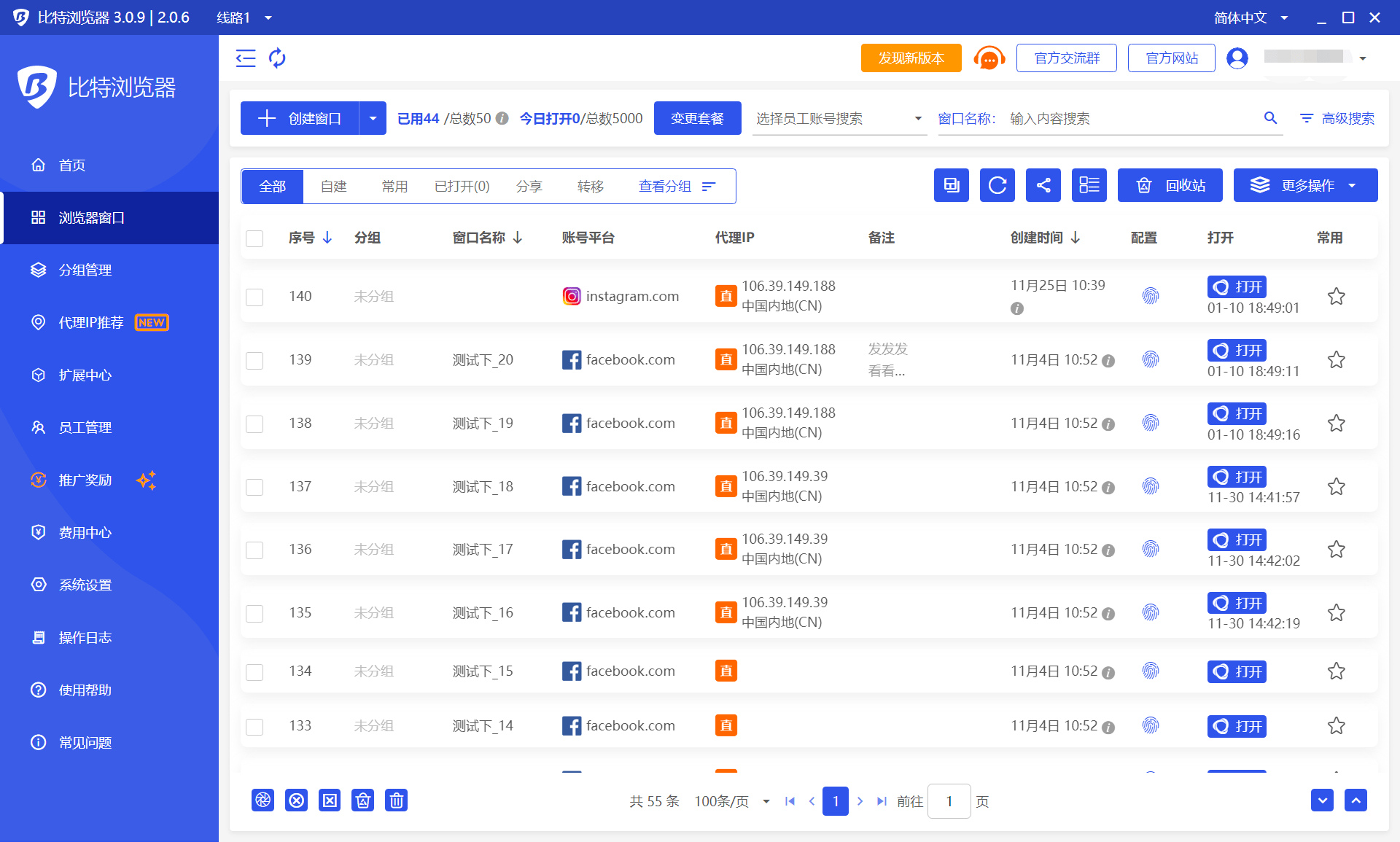The image size is (1400, 842).
Task: Star row 140 as favorite
Action: 1336,296
